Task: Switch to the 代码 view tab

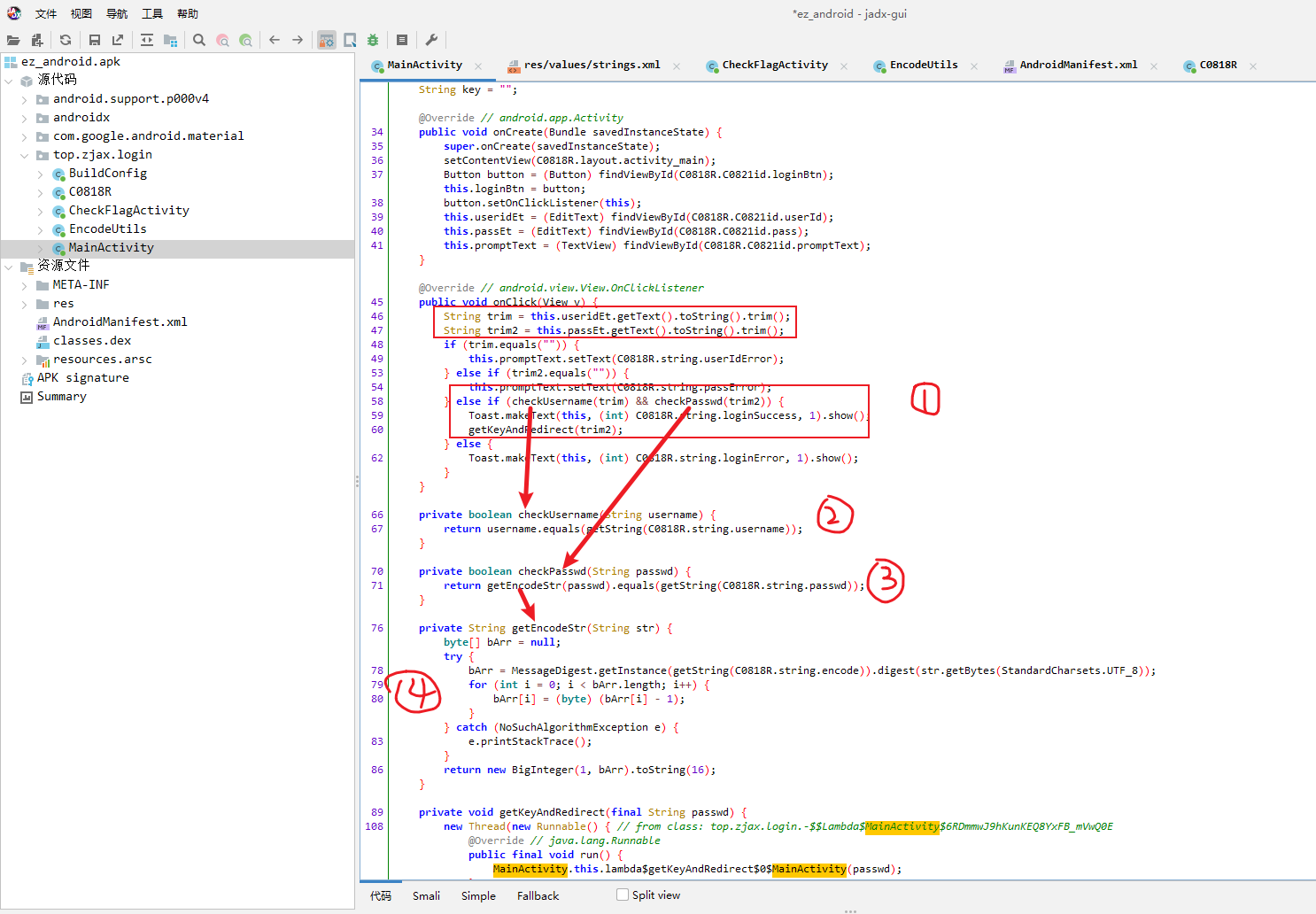Action: 381,895
